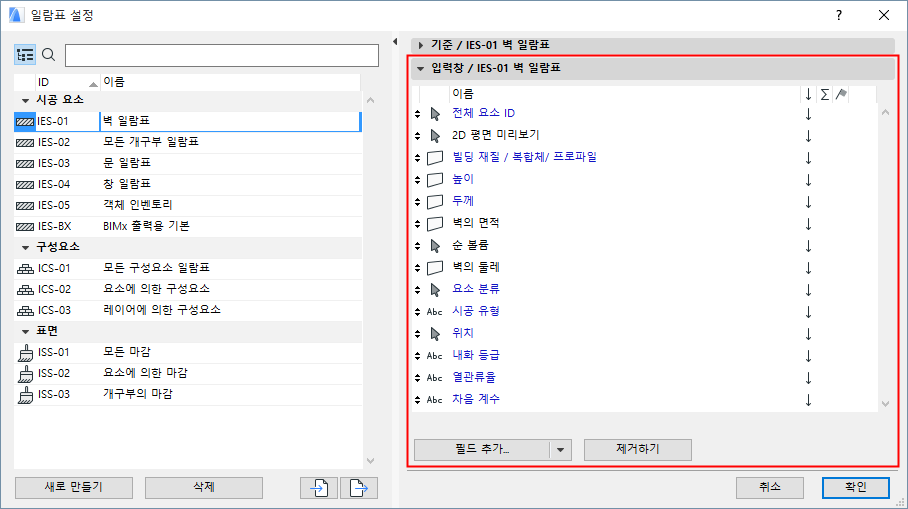Toggle sort arrow for 차음 계수

(x=808, y=400)
